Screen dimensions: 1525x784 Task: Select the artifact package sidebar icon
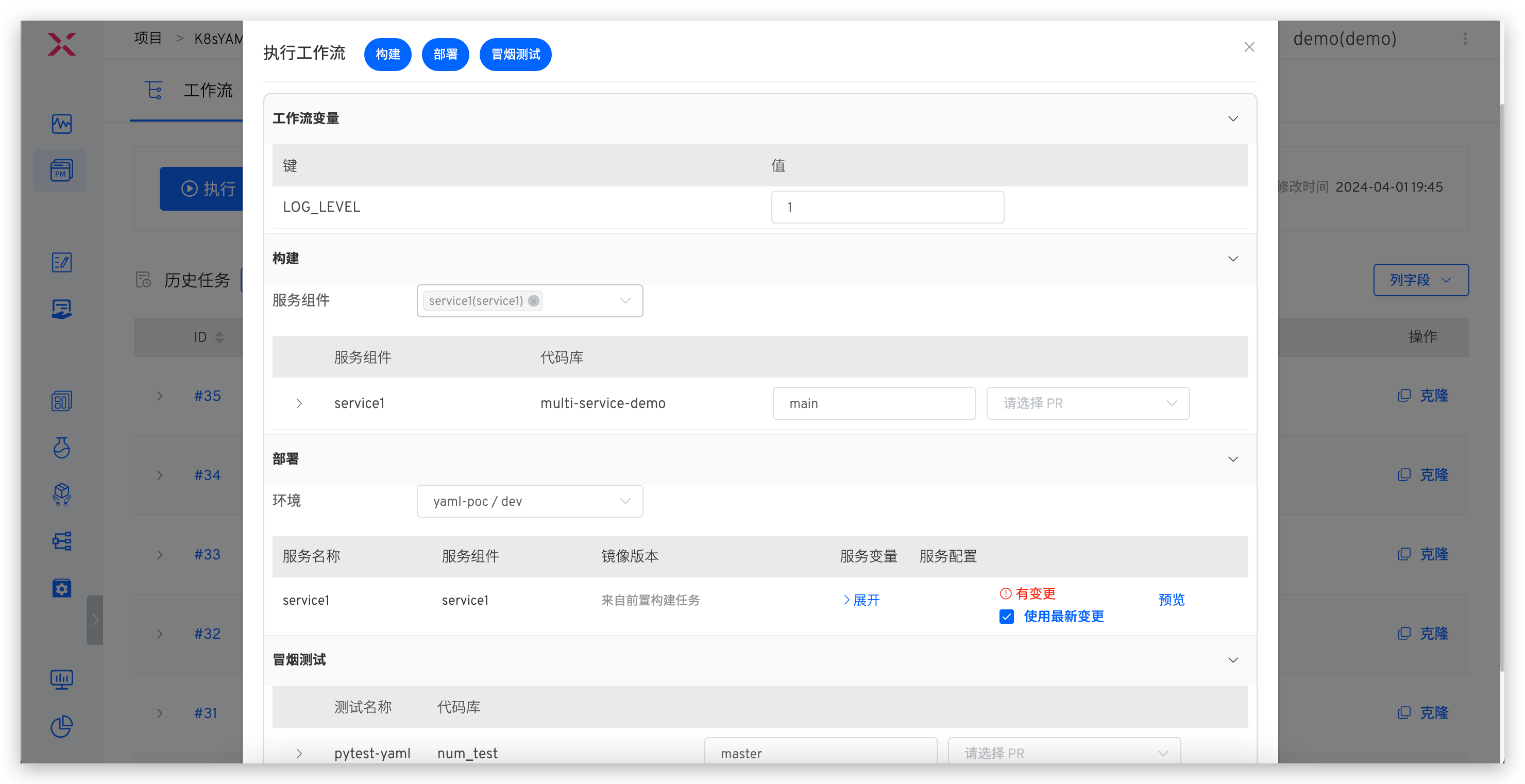62,495
